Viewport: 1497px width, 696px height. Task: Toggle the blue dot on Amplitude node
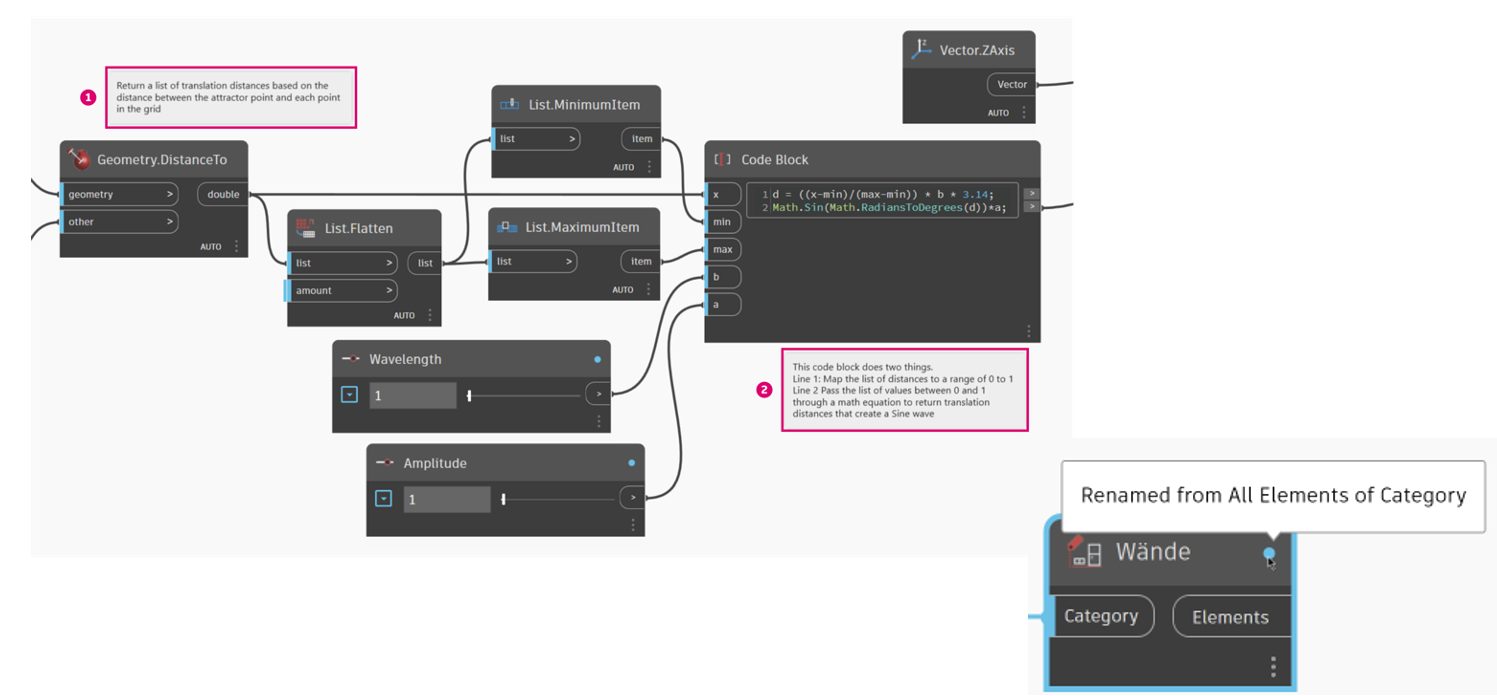pos(631,463)
